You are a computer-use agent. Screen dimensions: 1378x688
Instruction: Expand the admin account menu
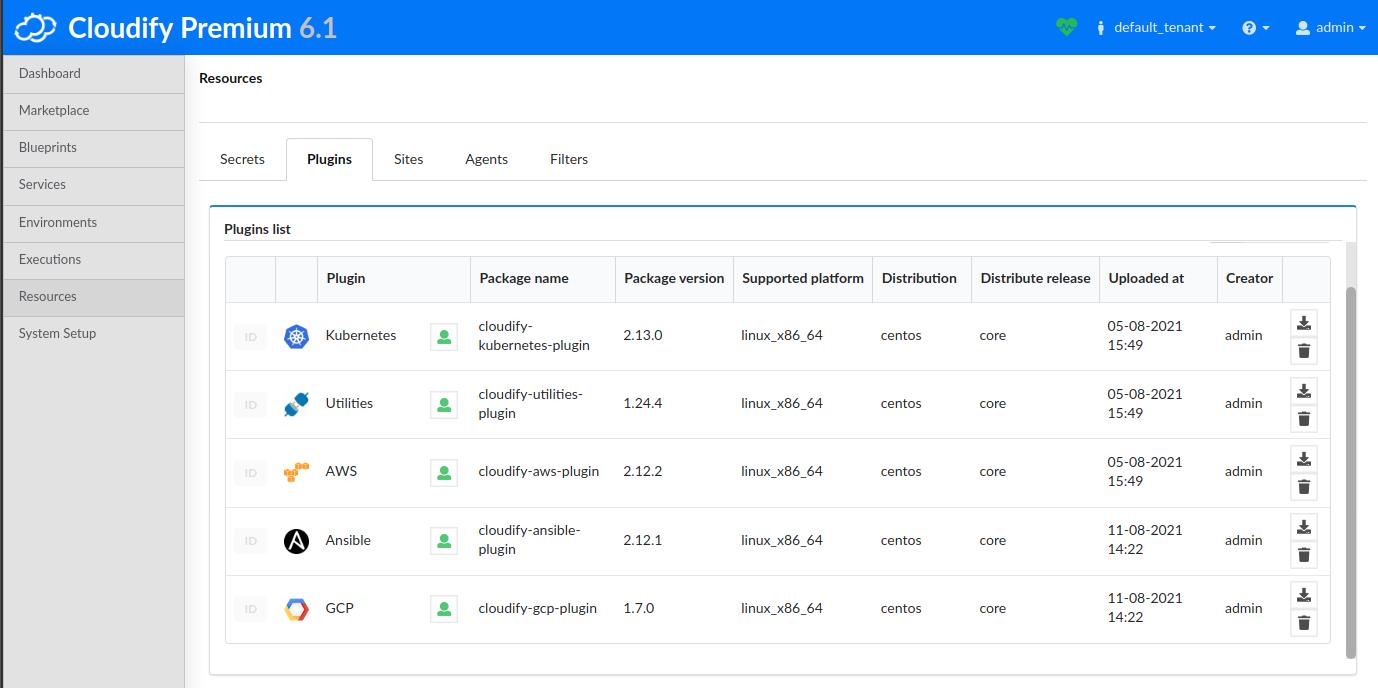1330,27
